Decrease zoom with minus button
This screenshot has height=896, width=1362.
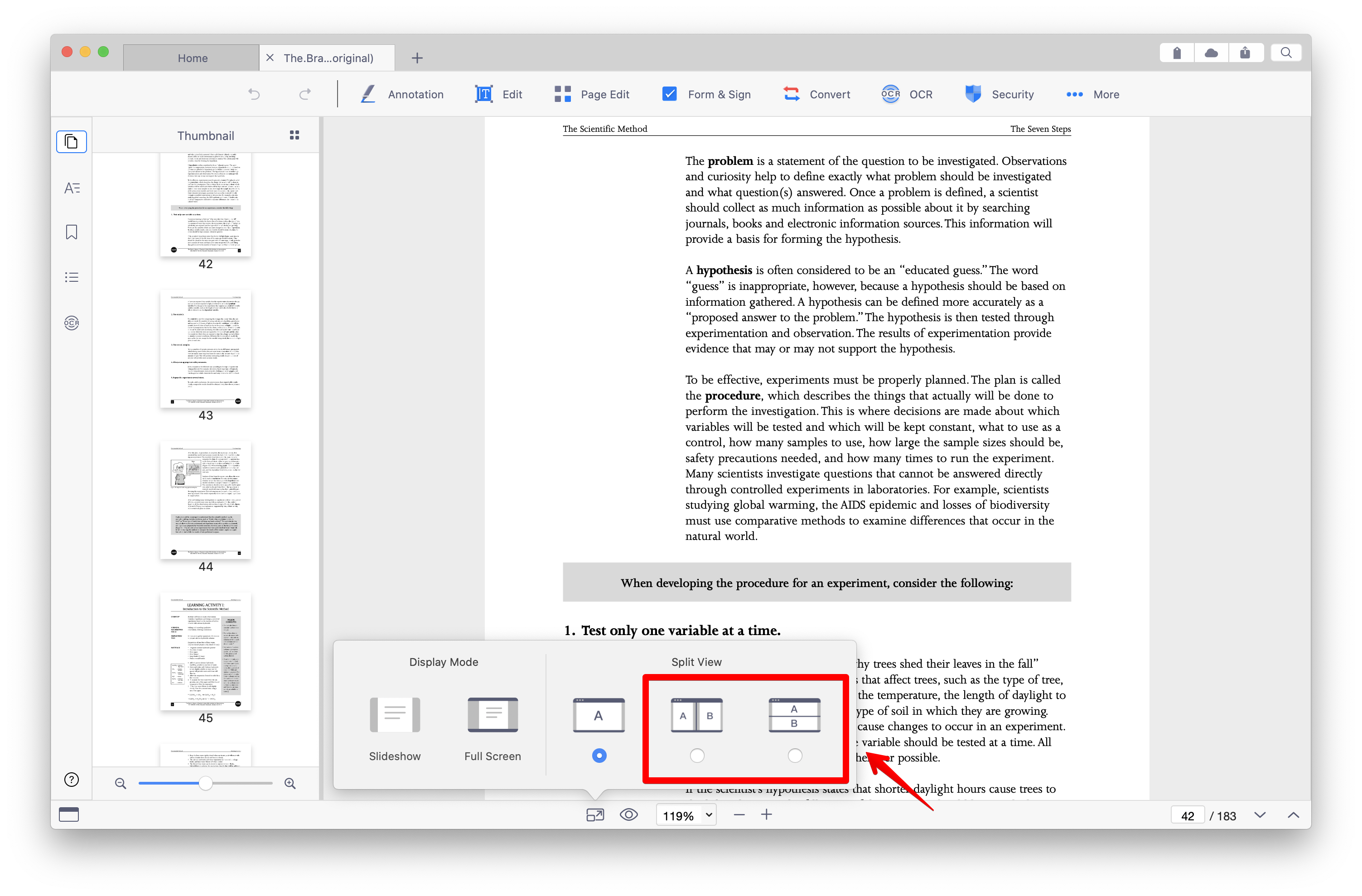(739, 815)
